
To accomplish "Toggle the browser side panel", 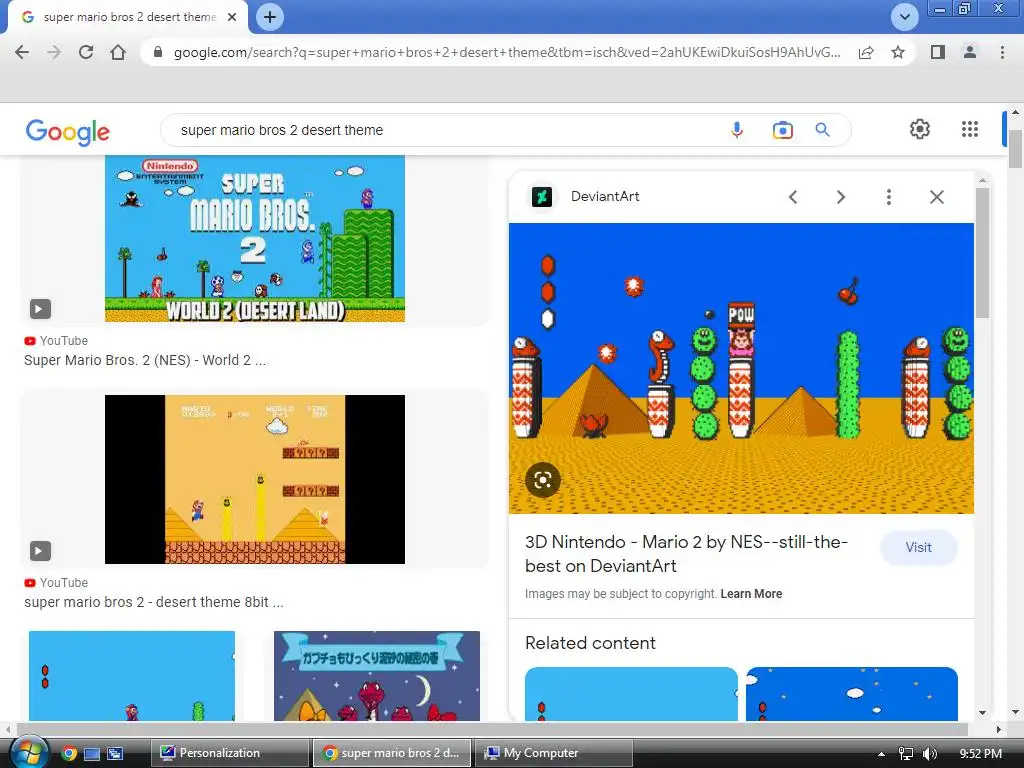I will 938,52.
